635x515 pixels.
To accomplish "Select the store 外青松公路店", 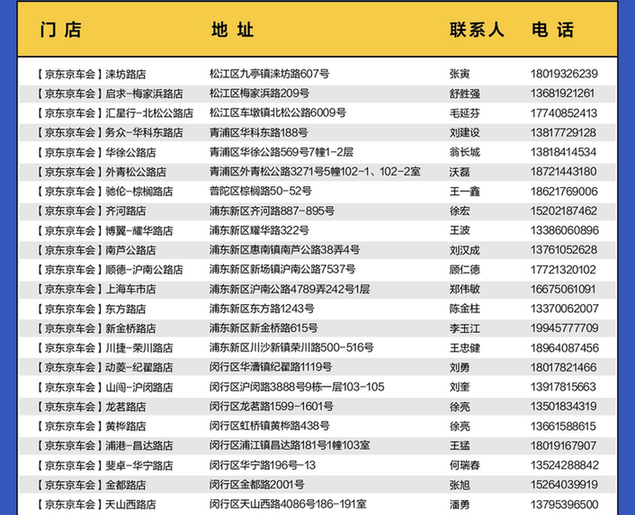I will coord(136,172).
